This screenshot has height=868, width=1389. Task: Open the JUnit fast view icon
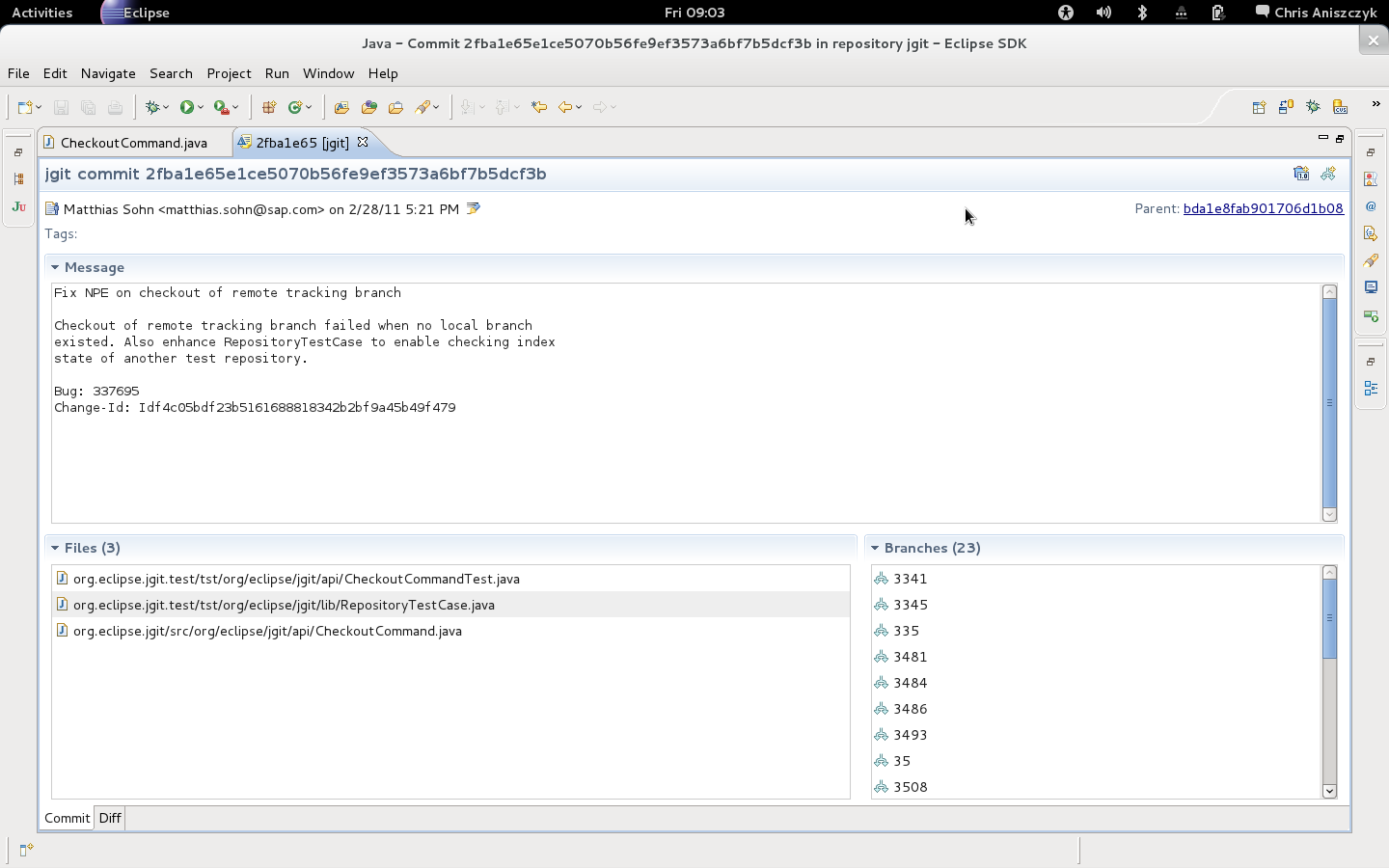click(x=18, y=206)
